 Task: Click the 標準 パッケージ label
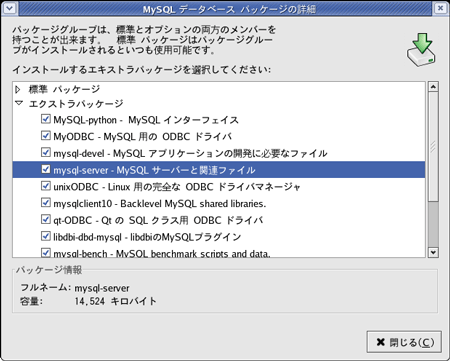64,89
